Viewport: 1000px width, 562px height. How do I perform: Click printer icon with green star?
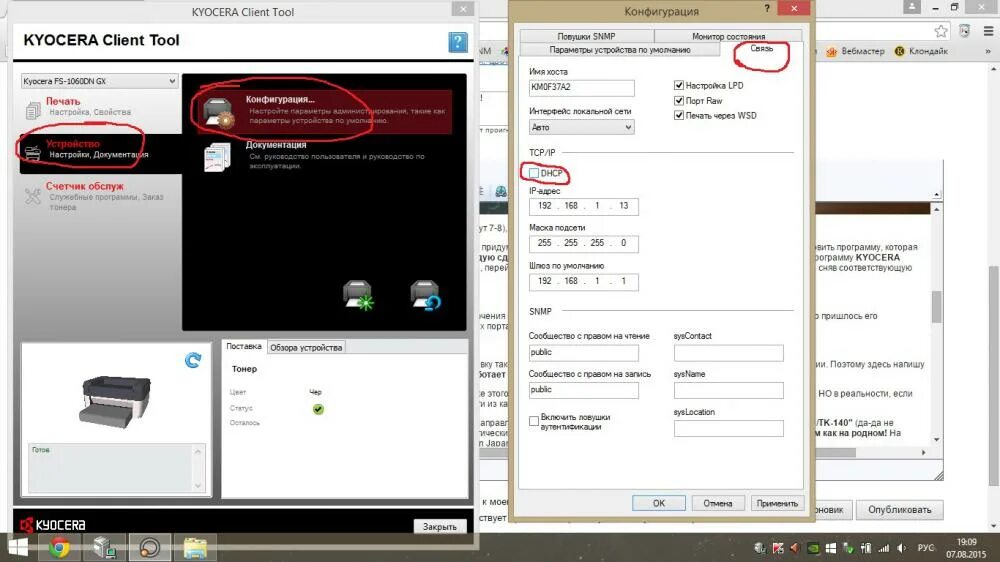pos(358,295)
